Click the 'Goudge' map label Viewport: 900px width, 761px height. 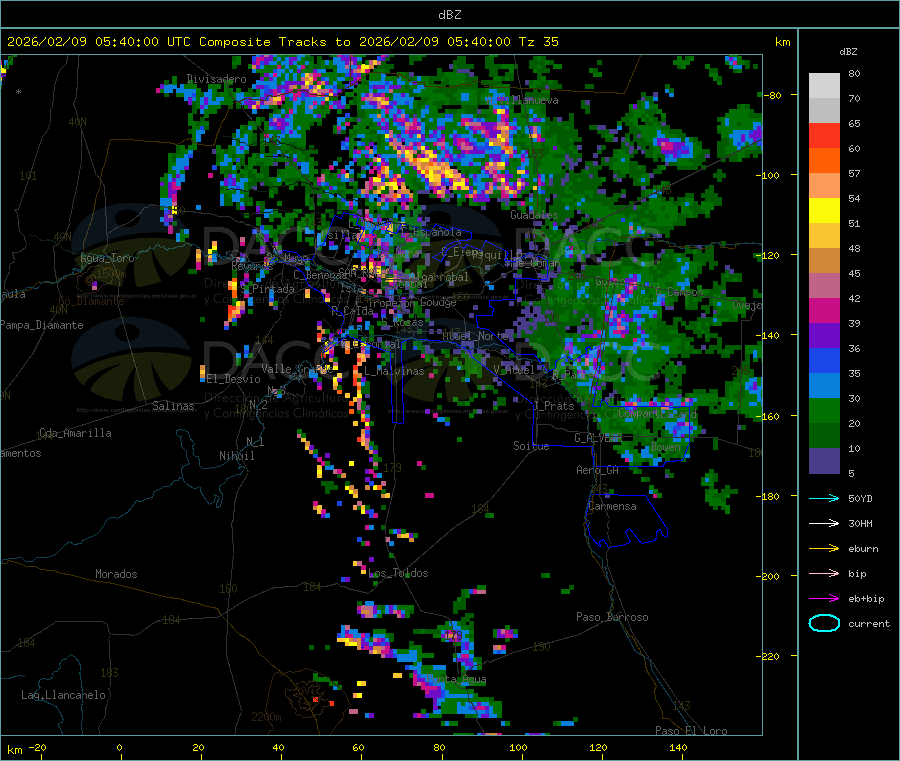point(438,302)
